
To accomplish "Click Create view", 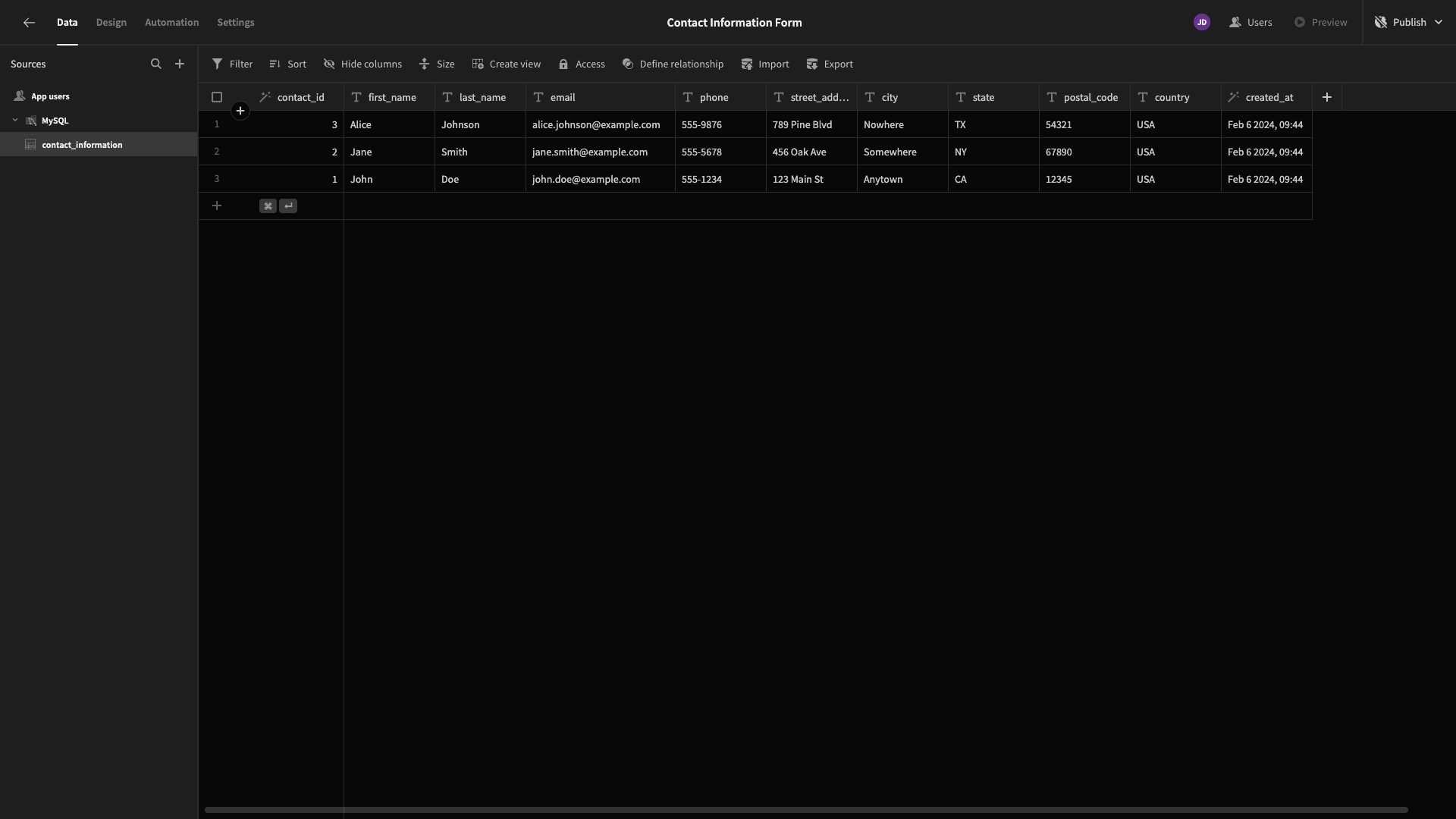I will pos(506,64).
